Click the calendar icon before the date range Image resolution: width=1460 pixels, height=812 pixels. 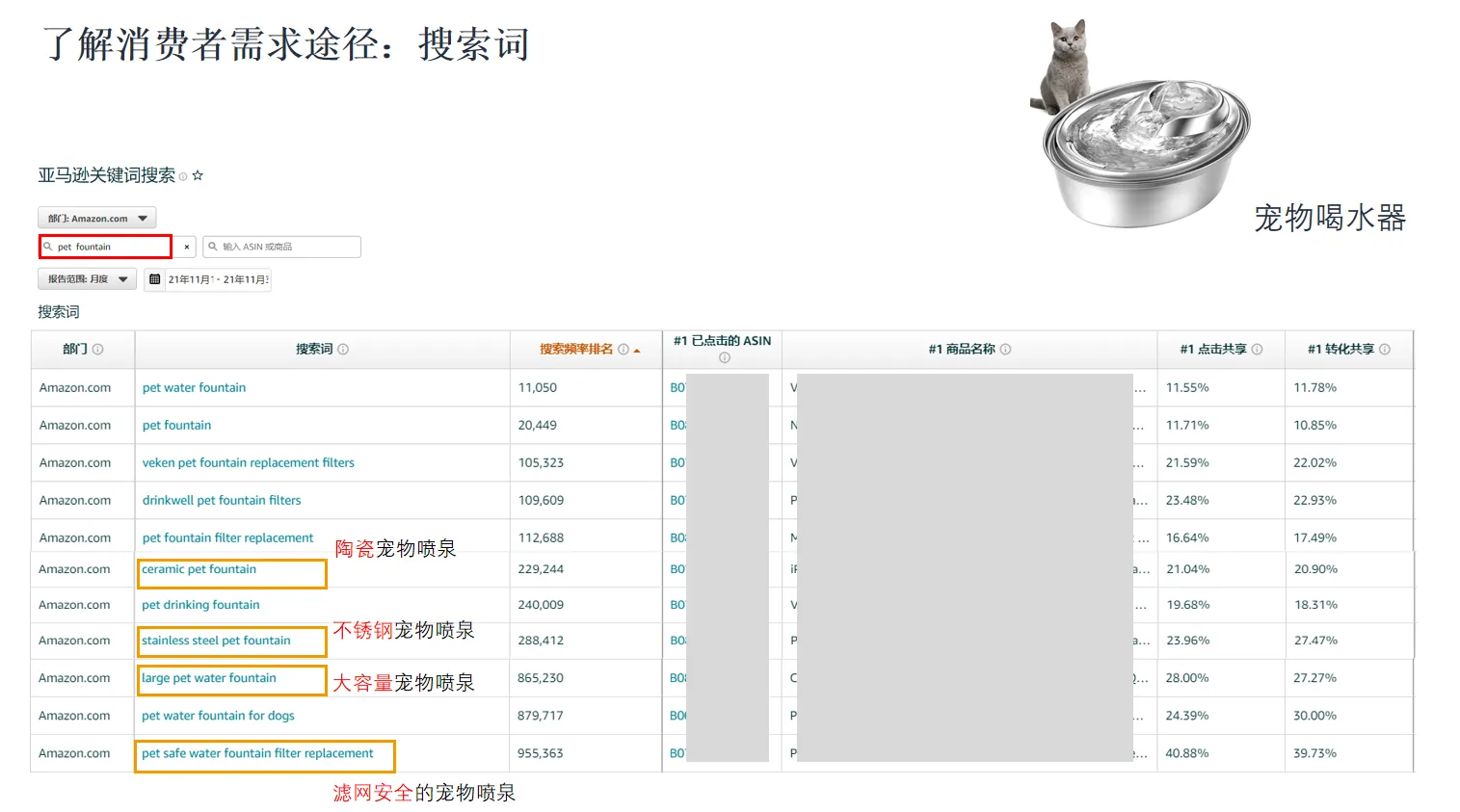coord(156,278)
